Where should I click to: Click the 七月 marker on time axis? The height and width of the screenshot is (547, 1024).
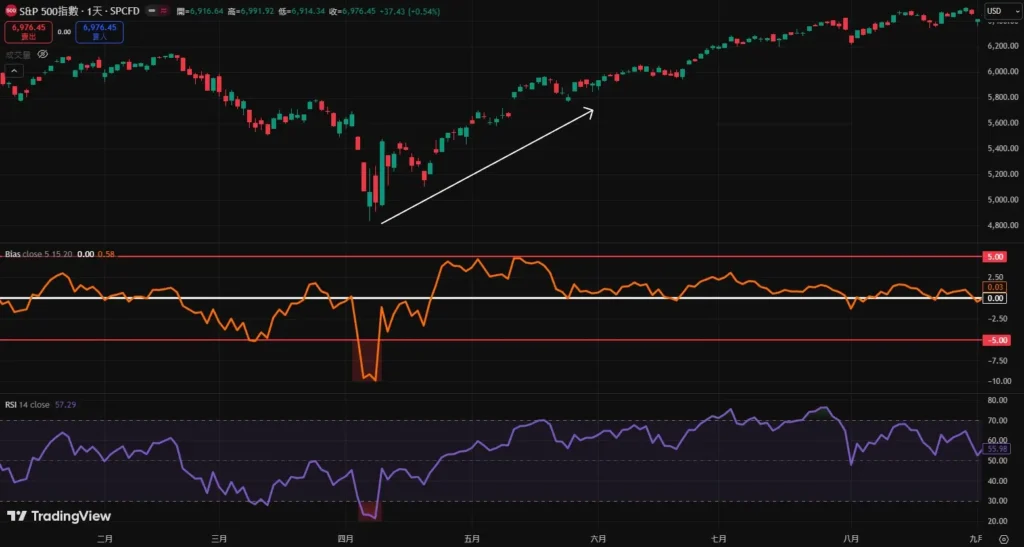718,538
